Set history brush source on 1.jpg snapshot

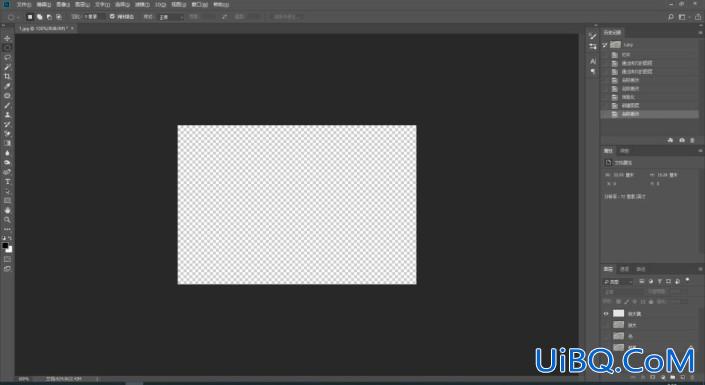(x=605, y=45)
